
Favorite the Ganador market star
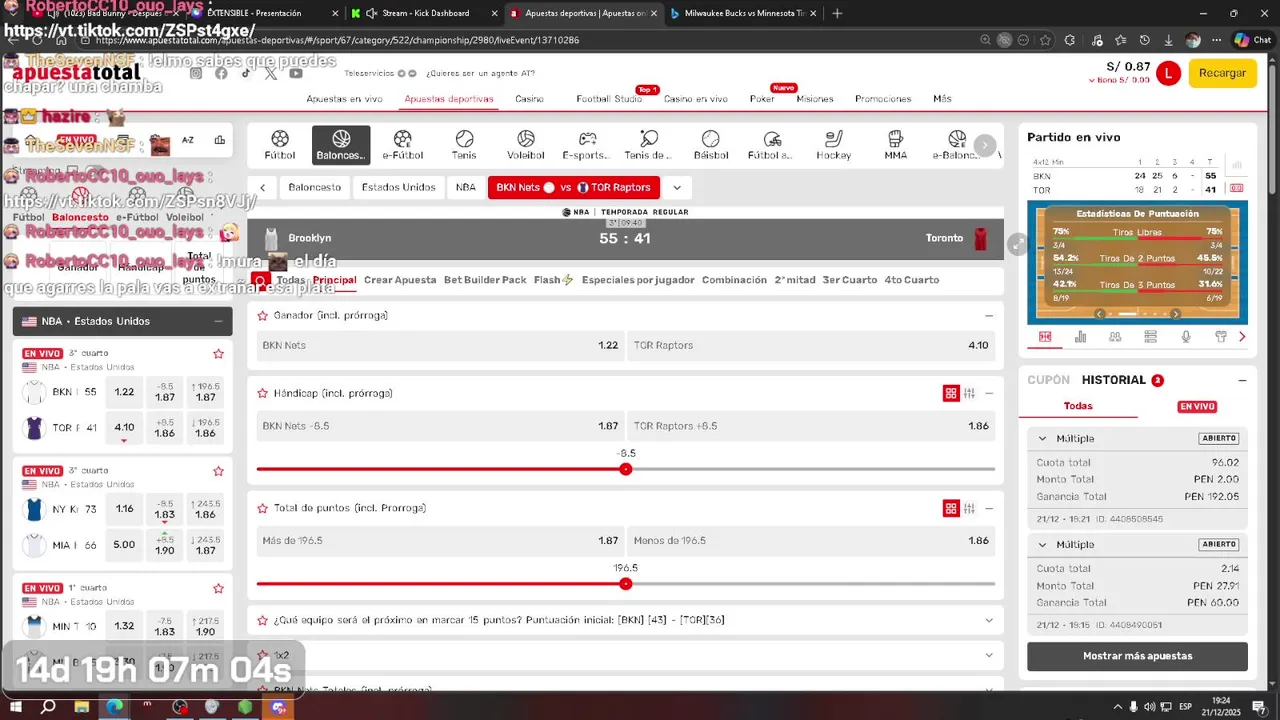point(263,315)
